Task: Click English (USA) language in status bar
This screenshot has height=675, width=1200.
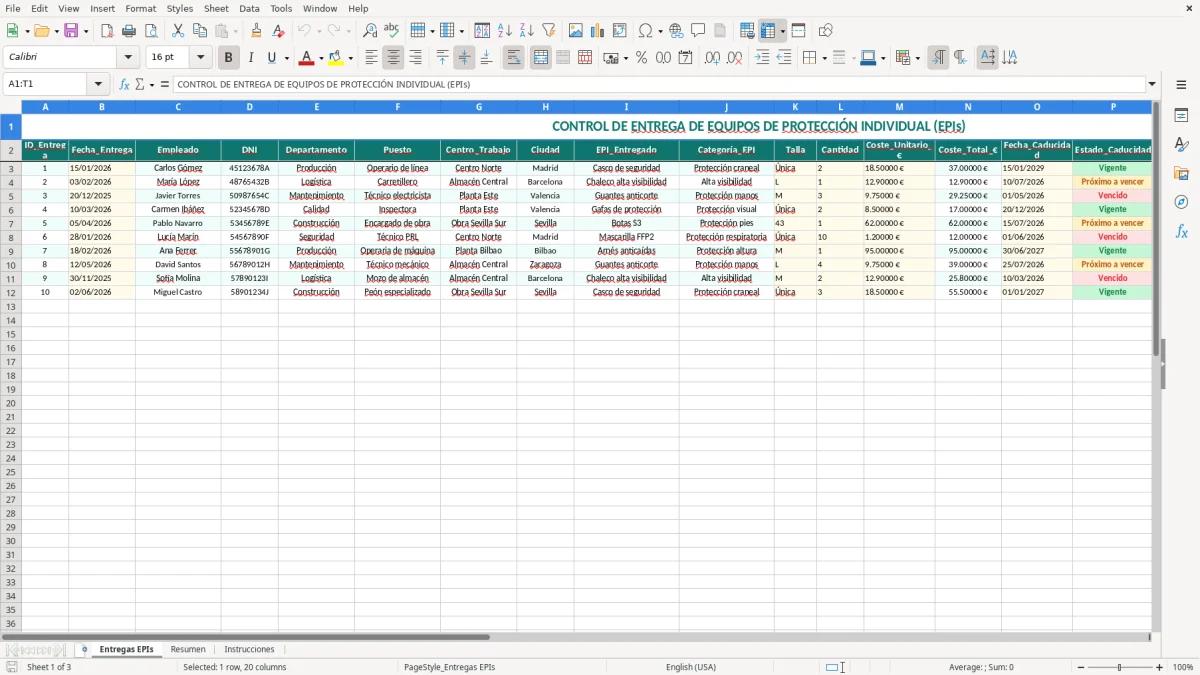Action: pos(691,667)
